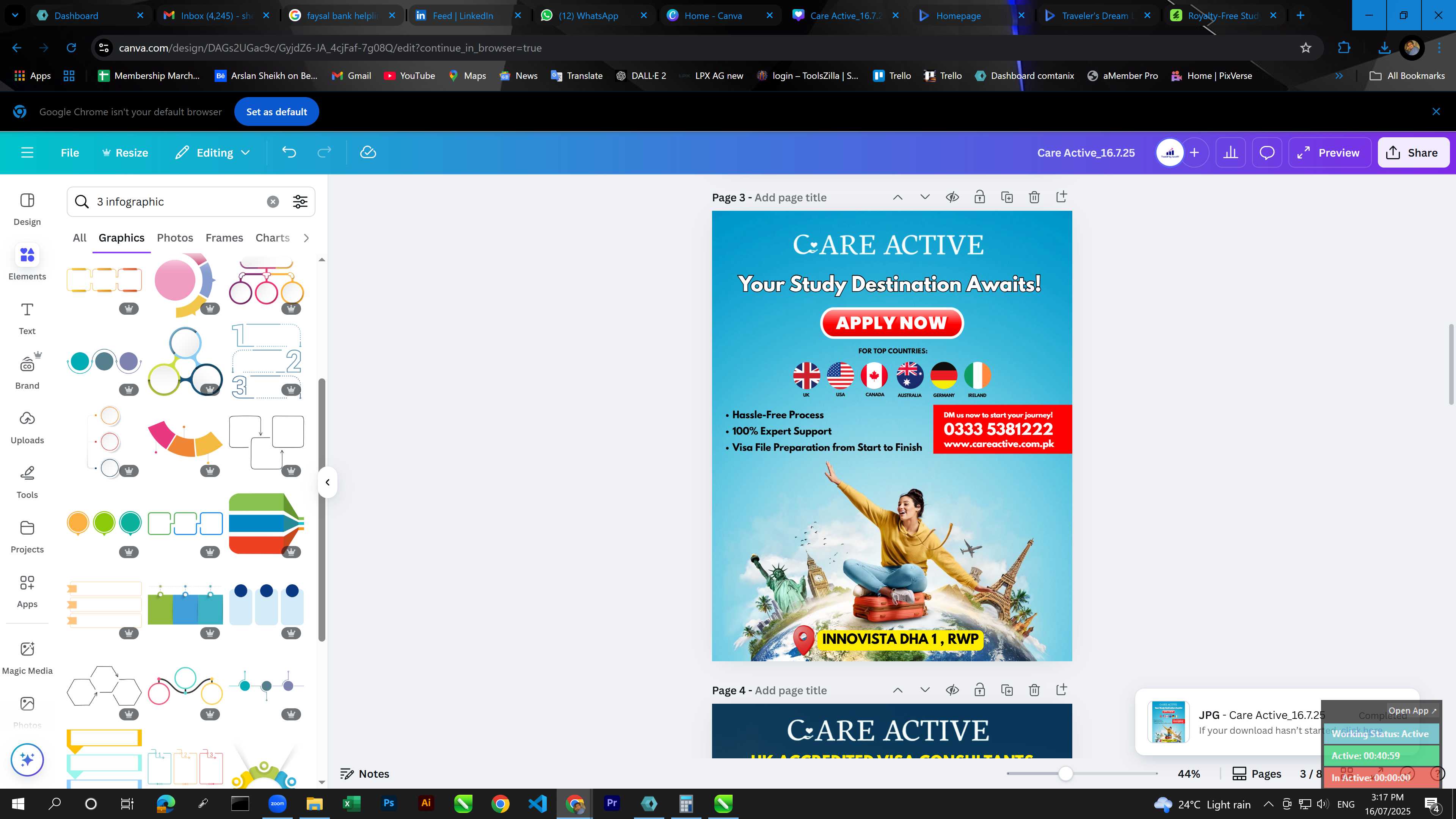Switch to the Home - Canva browser tab

click(x=713, y=16)
